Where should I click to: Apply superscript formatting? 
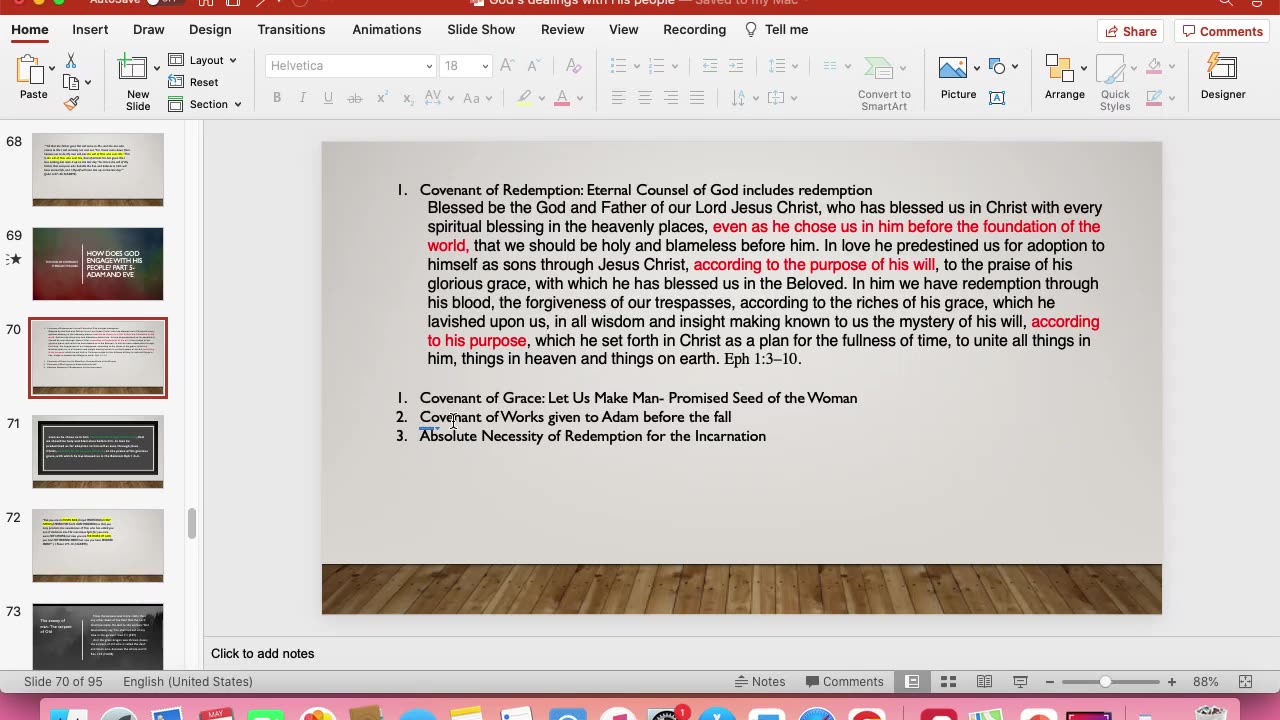(x=382, y=98)
